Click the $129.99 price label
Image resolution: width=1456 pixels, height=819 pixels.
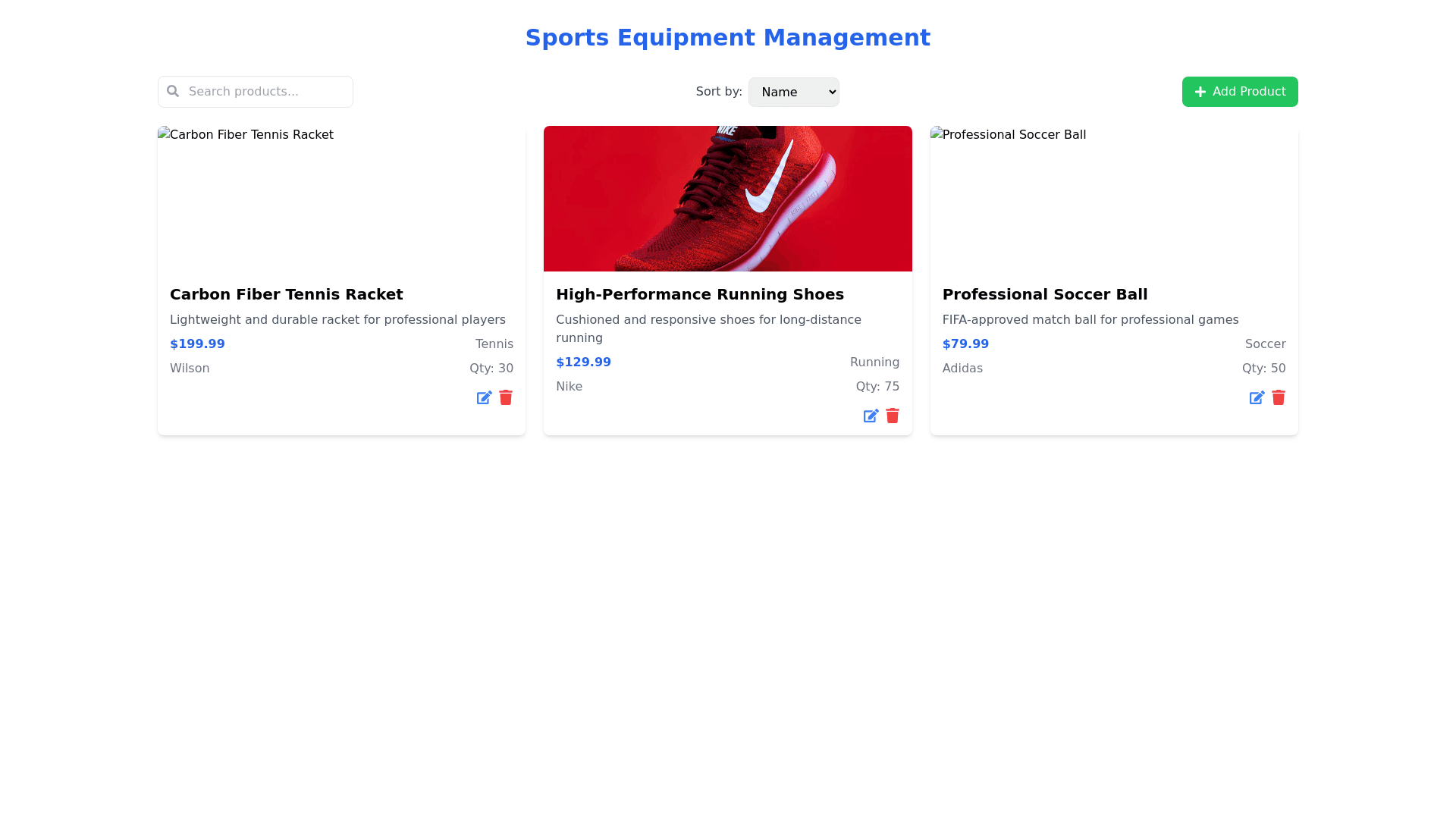click(583, 362)
